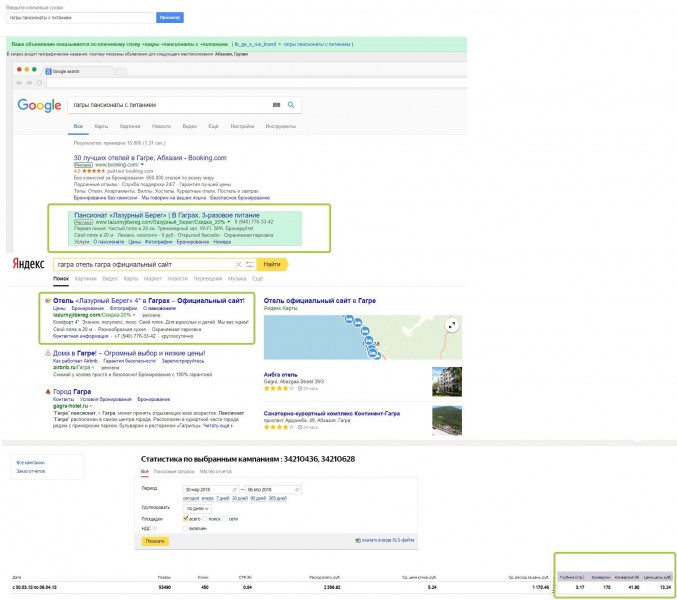Viewport: 677px width, 600px height.
Task: Open the Booking.com '30 лучших отелей' ad link
Action: [150, 158]
